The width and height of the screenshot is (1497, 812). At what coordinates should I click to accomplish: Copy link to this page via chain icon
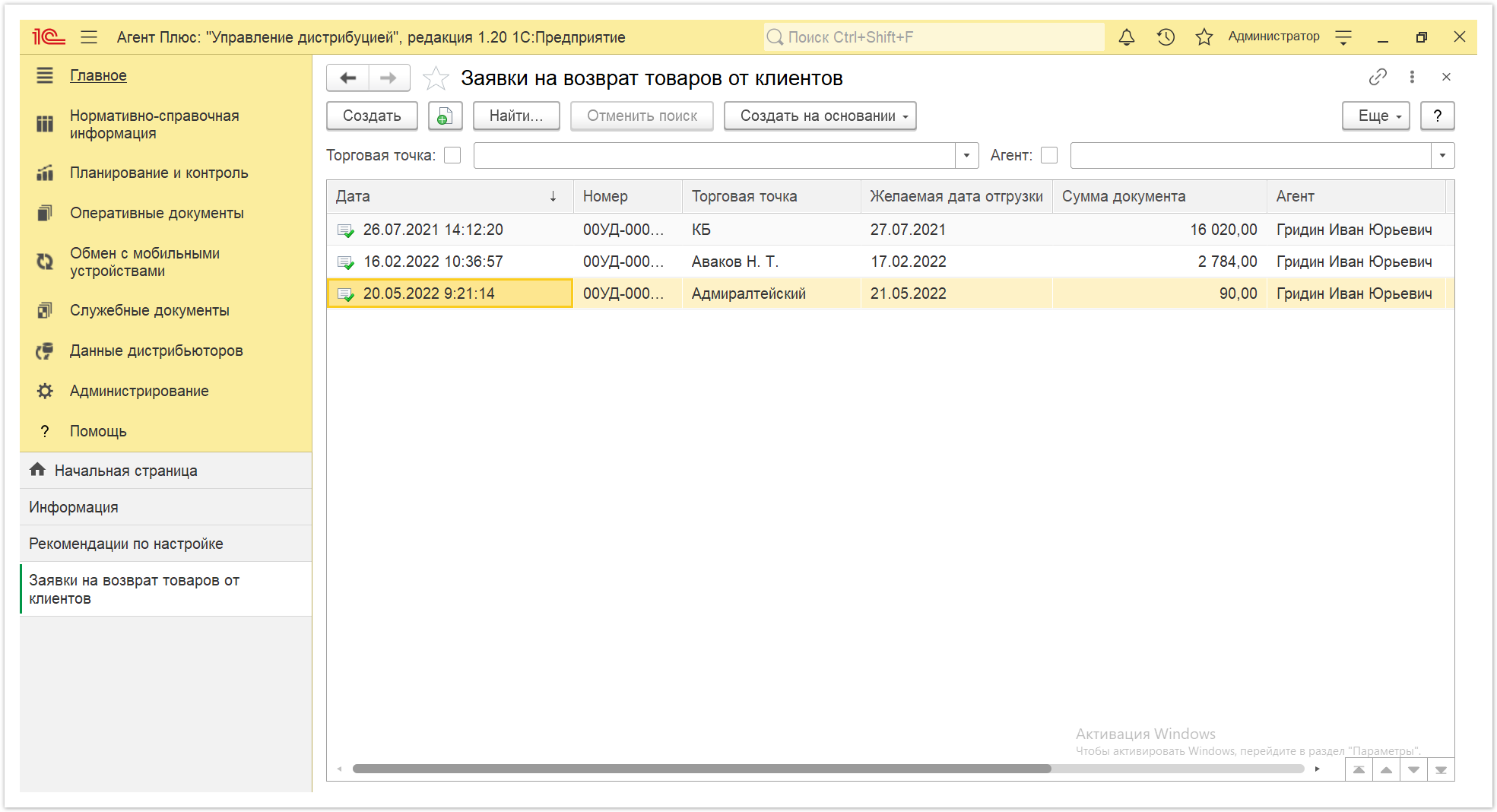pos(1378,77)
